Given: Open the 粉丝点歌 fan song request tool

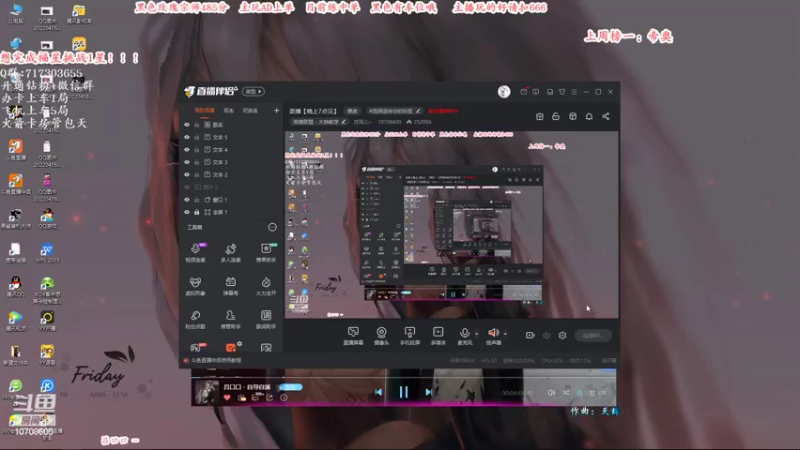Looking at the screenshot, I should 195,319.
